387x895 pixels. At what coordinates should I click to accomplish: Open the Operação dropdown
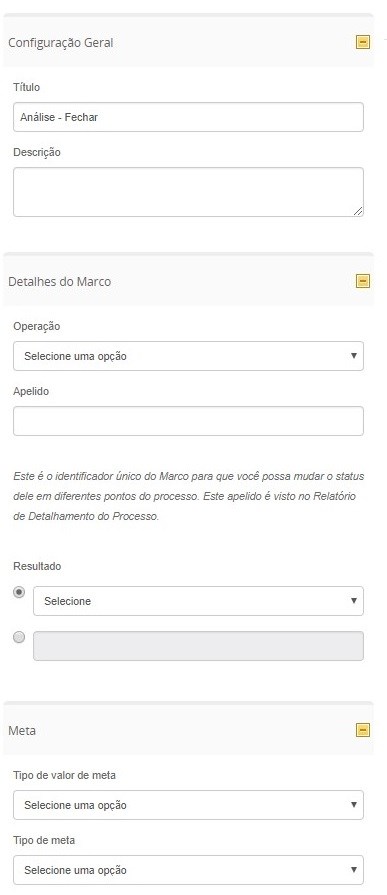pos(188,356)
